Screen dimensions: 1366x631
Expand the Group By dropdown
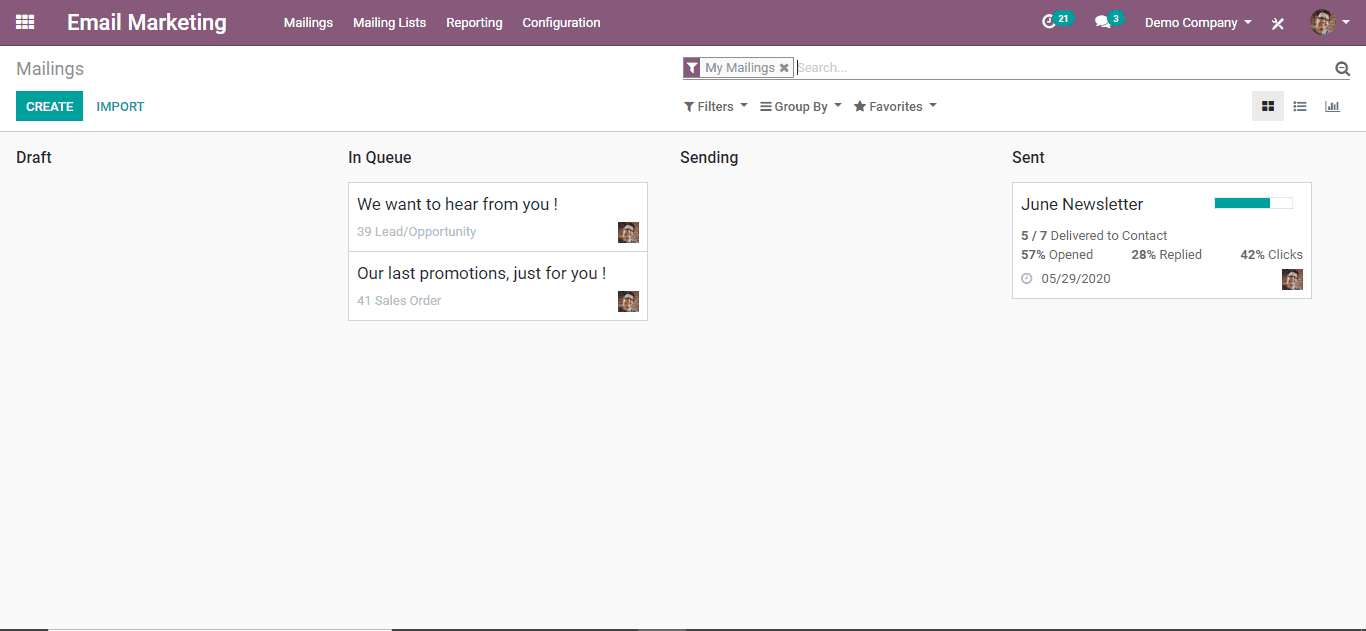tap(800, 106)
